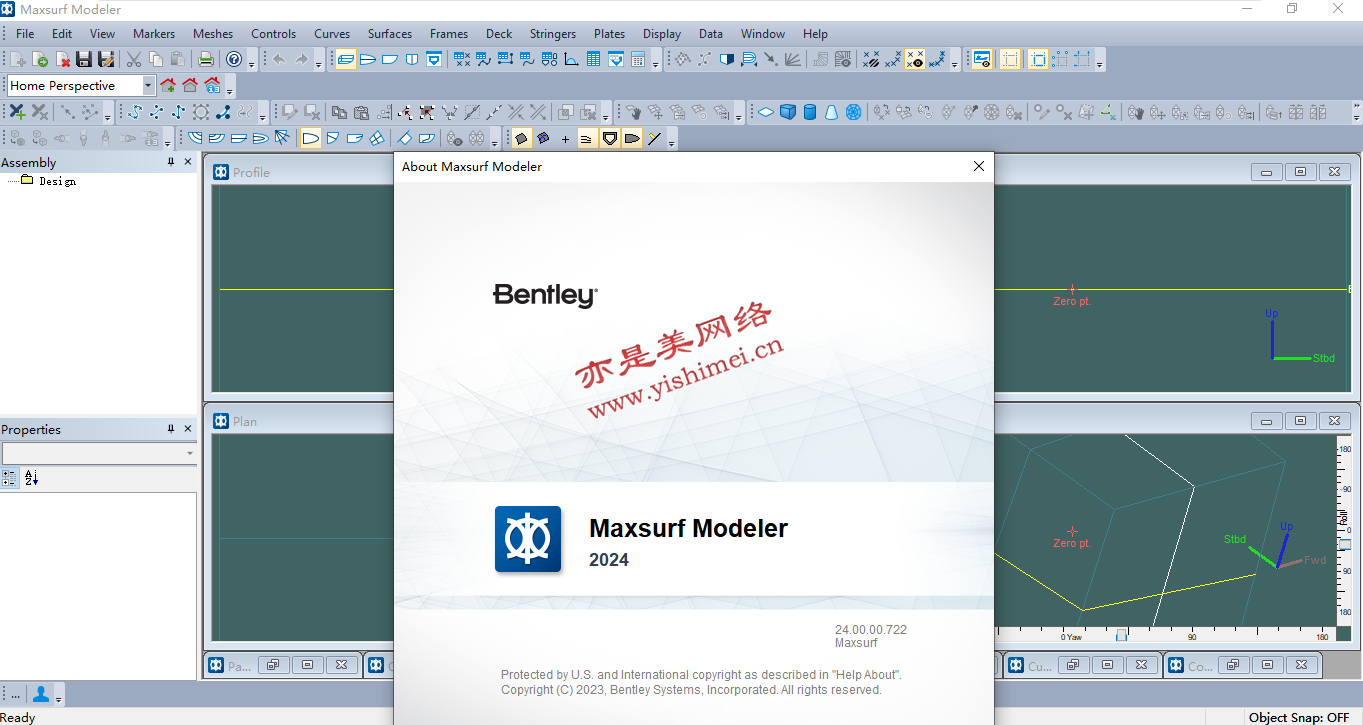The image size is (1363, 725).
Task: Click the plain Home view icon
Action: tap(190, 85)
